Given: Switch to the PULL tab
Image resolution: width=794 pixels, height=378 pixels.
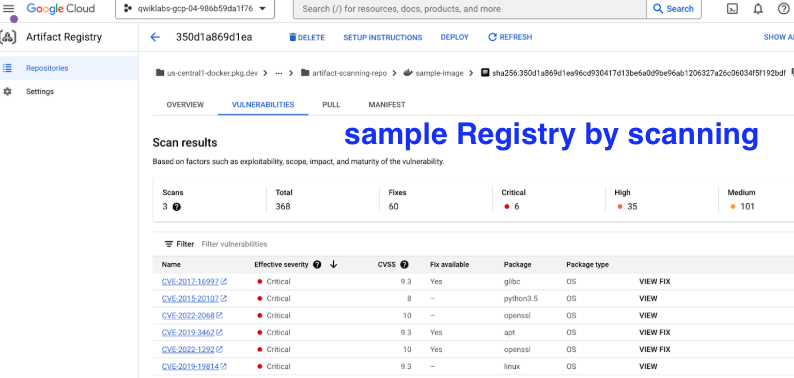Looking at the screenshot, I should [x=331, y=105].
